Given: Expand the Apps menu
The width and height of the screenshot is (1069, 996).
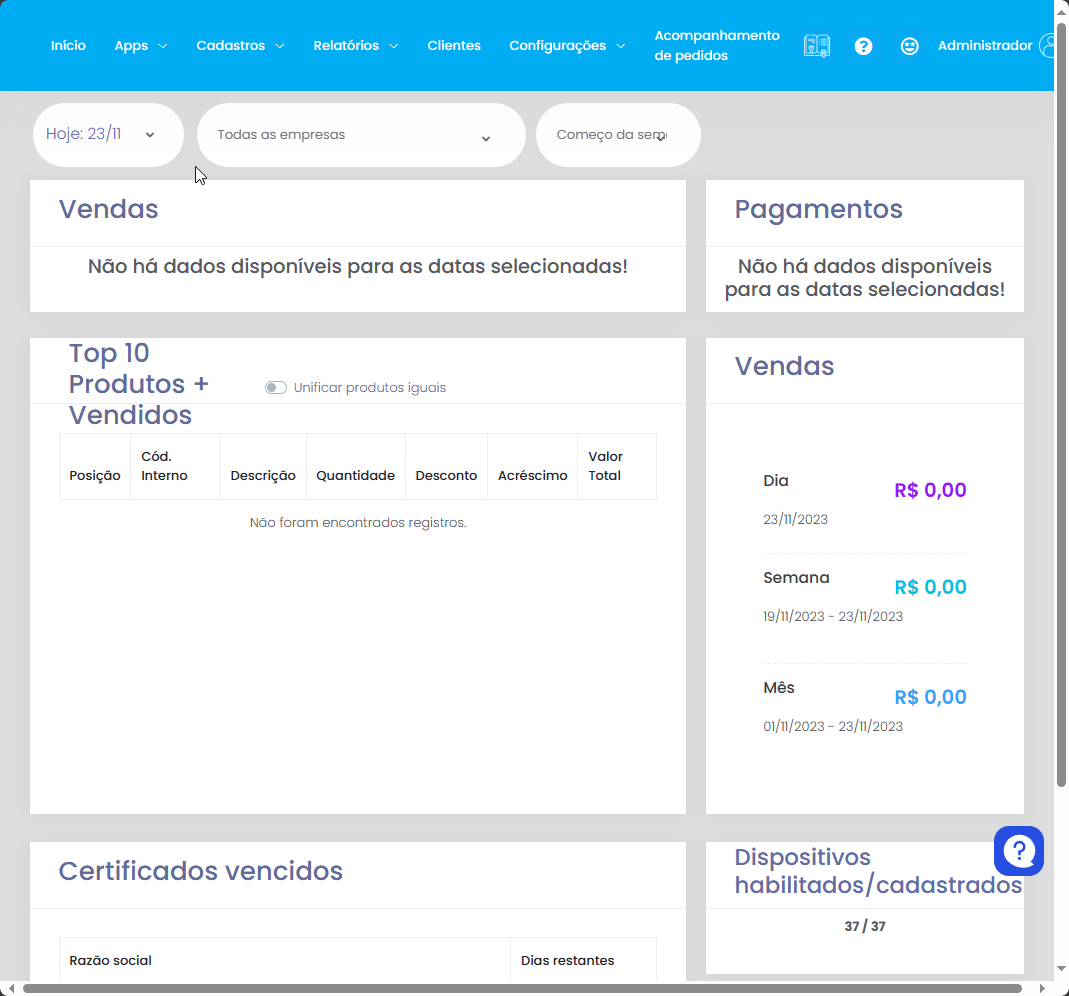Looking at the screenshot, I should click(140, 46).
